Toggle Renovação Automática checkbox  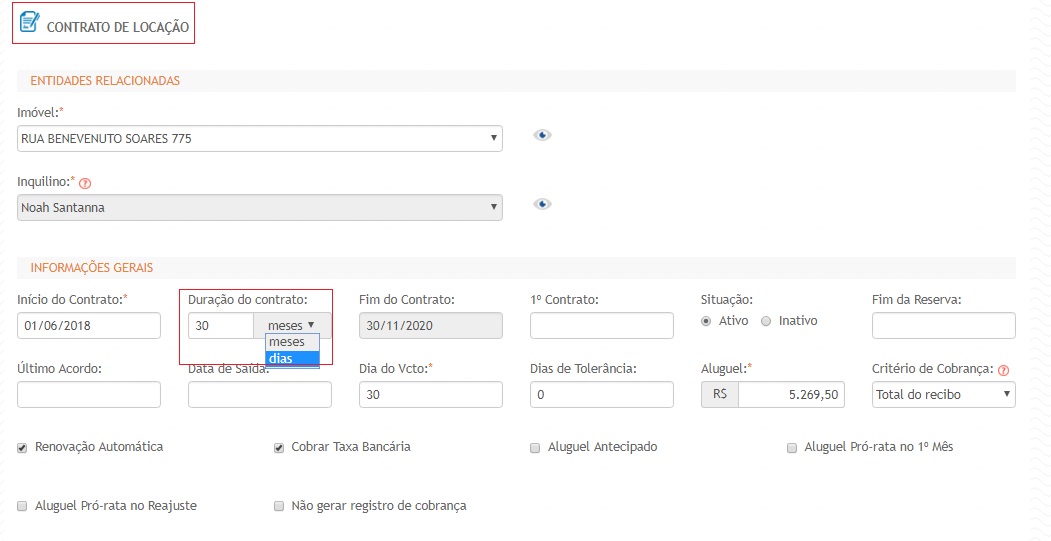pyautogui.click(x=22, y=448)
